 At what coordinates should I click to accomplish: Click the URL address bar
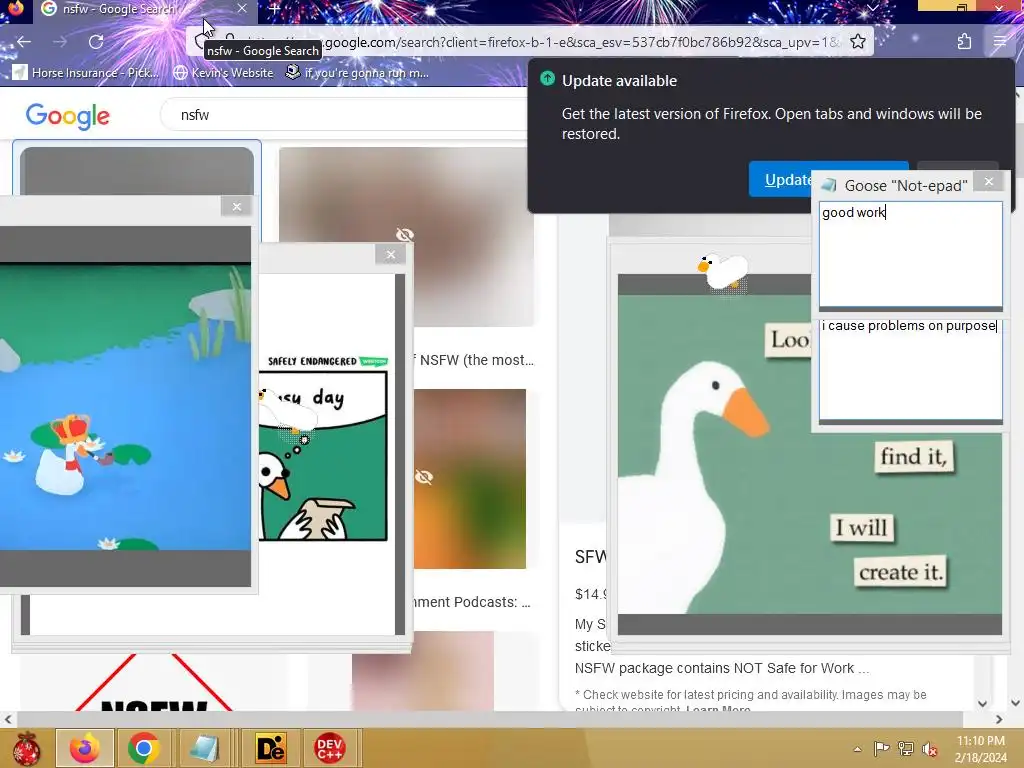pos(529,42)
